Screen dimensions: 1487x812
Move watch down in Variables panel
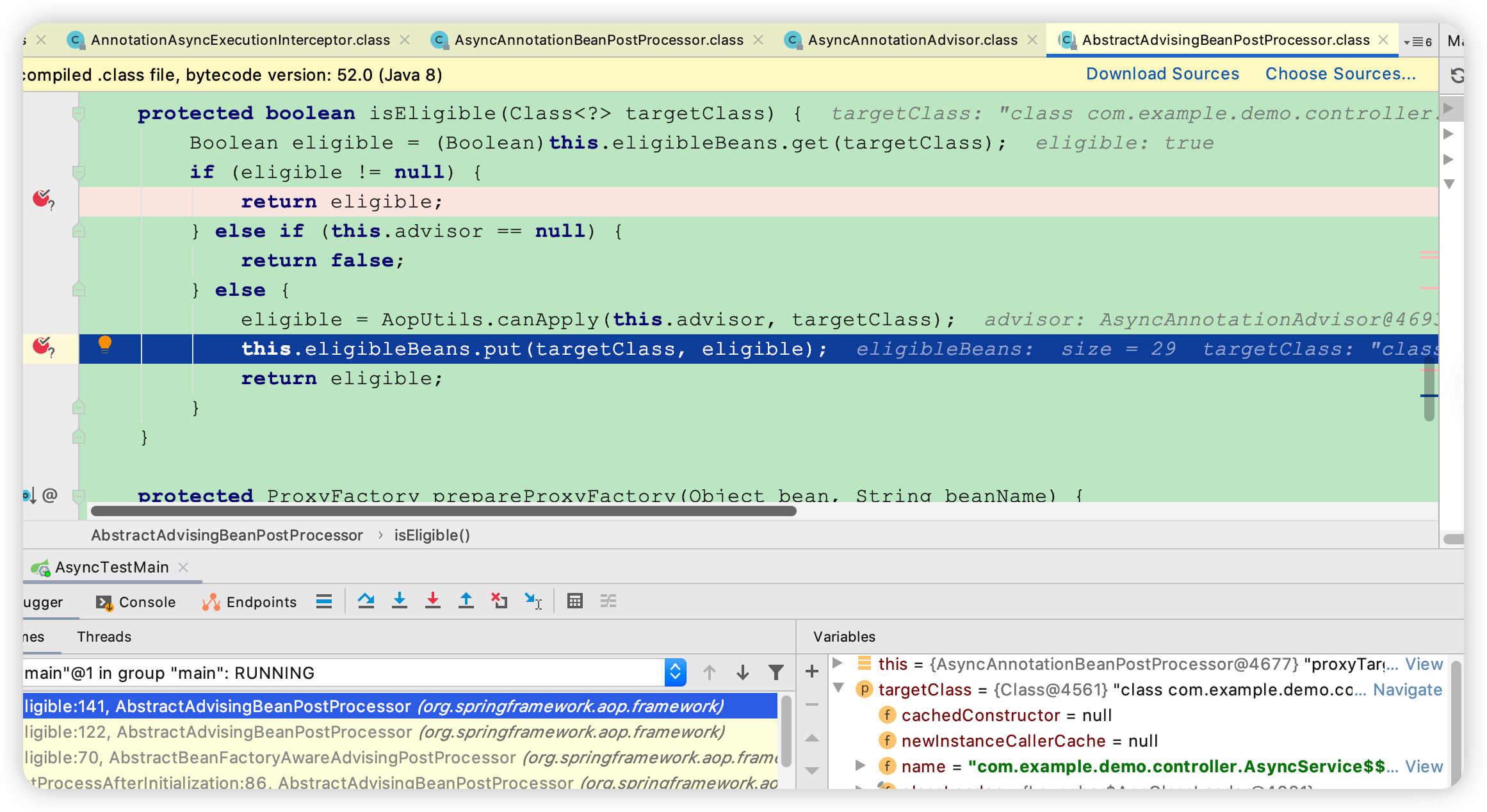812,770
